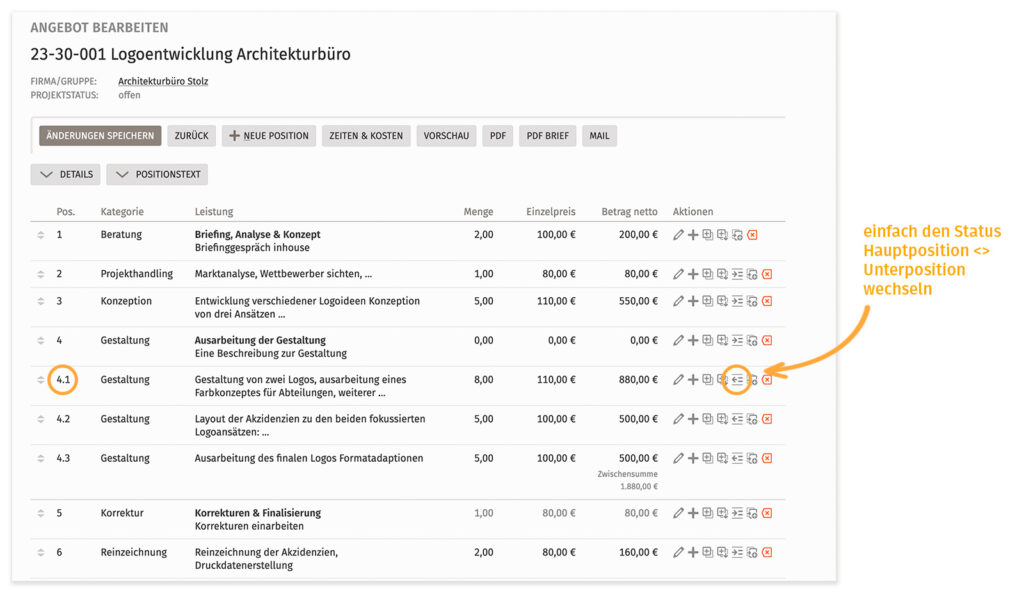Expand the DETAILS section
The image size is (1024, 595).
pyautogui.click(x=65, y=174)
